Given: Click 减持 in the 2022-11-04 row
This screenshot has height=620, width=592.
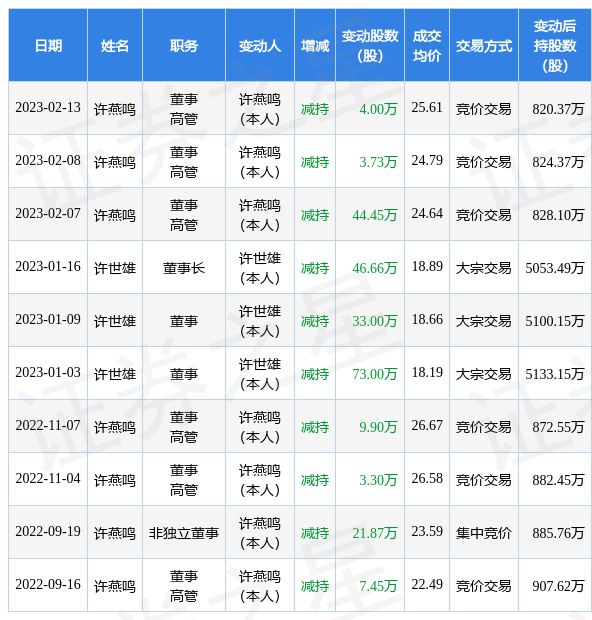Looking at the screenshot, I should (x=315, y=480).
